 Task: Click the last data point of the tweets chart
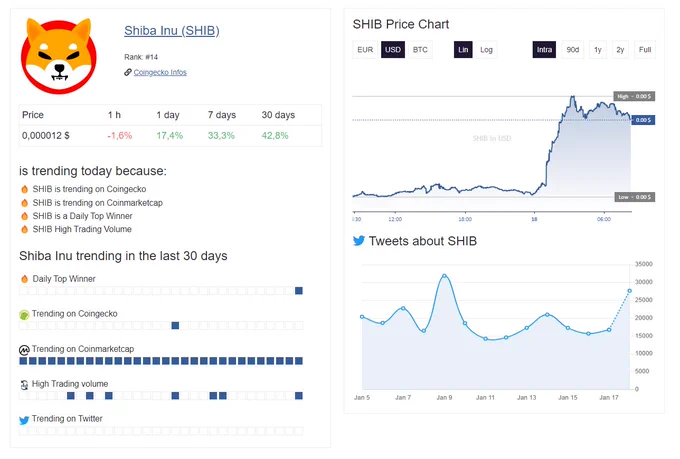630,291
